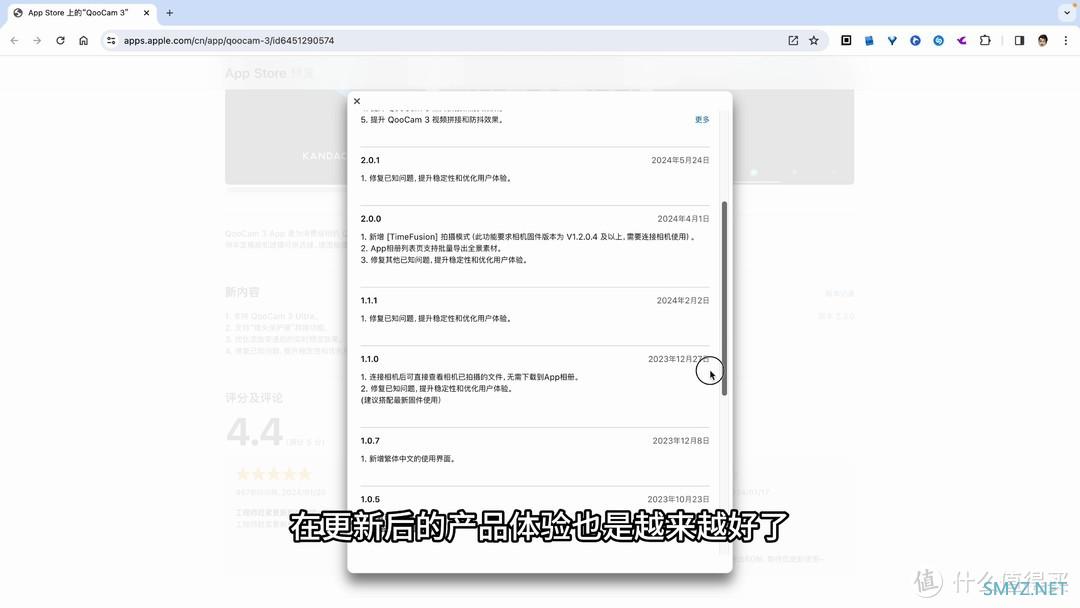This screenshot has height=608, width=1080.
Task: Toggle the browser side panel
Action: (x=1019, y=41)
